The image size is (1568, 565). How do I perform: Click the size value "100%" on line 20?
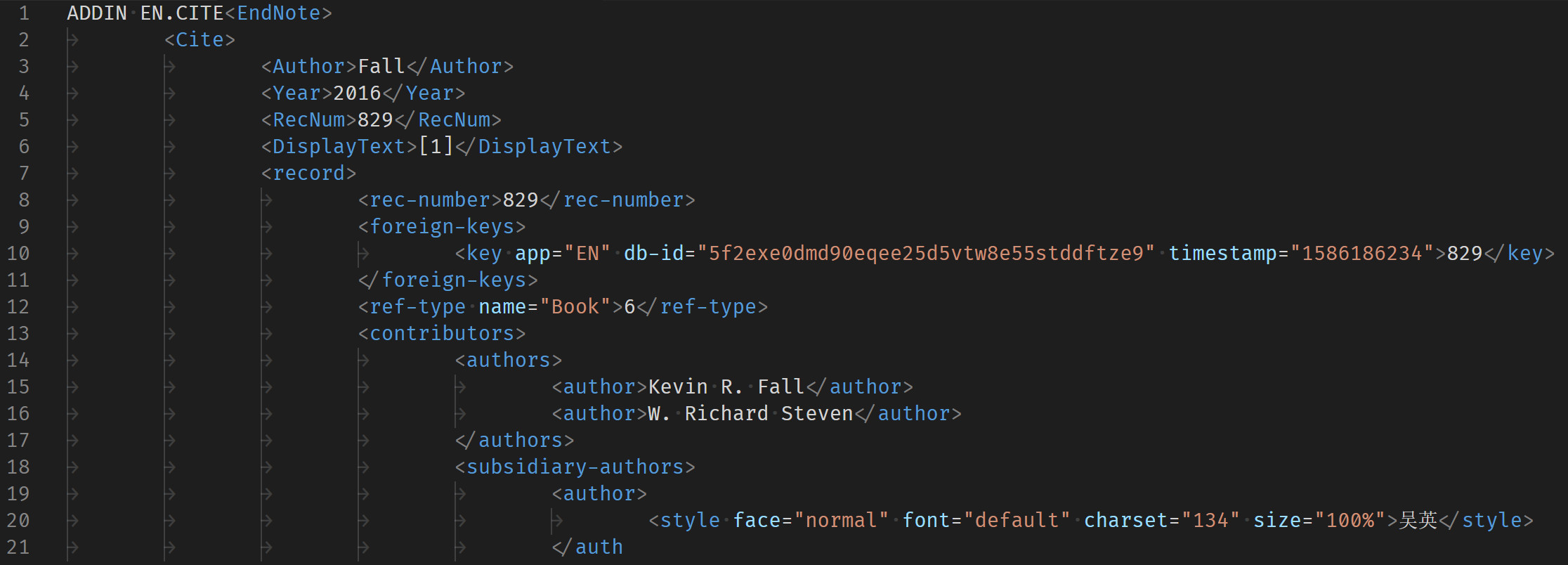pos(1350,520)
